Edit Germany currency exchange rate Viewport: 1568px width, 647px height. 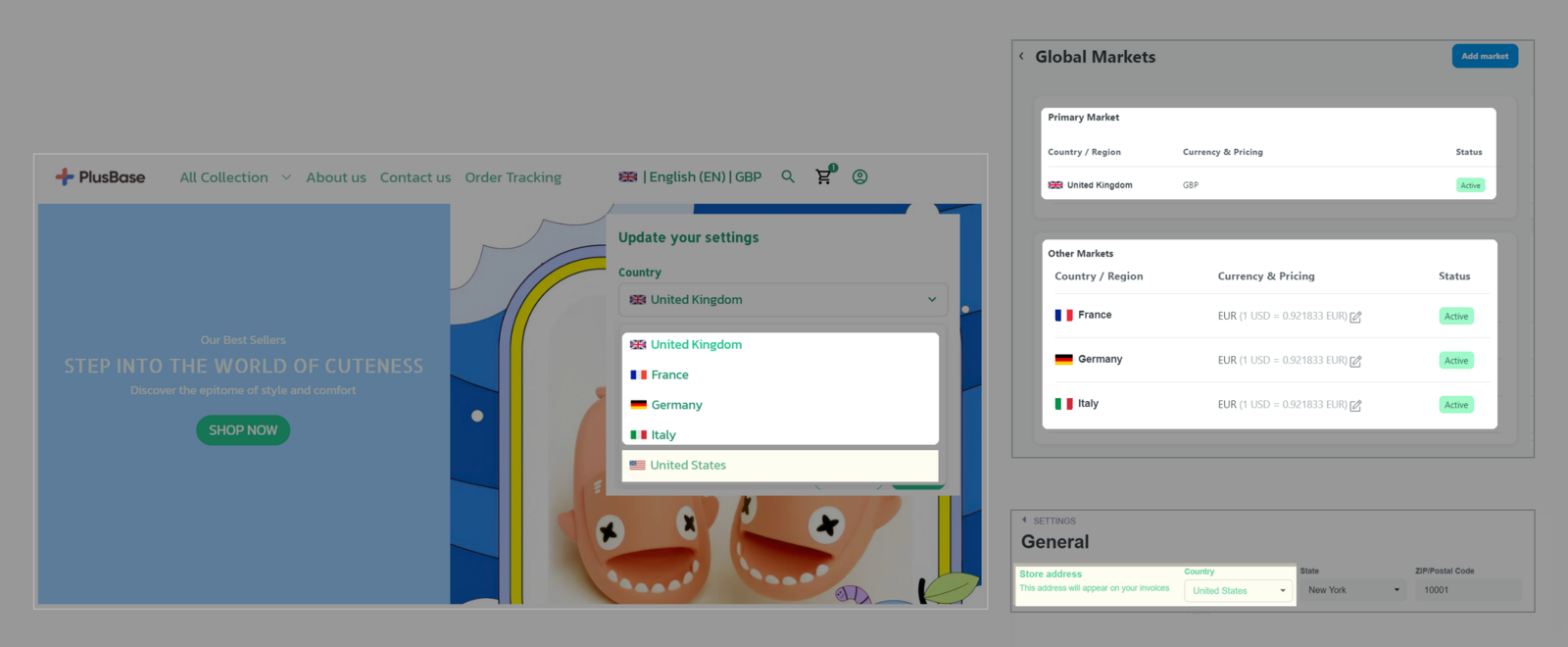coord(1355,361)
